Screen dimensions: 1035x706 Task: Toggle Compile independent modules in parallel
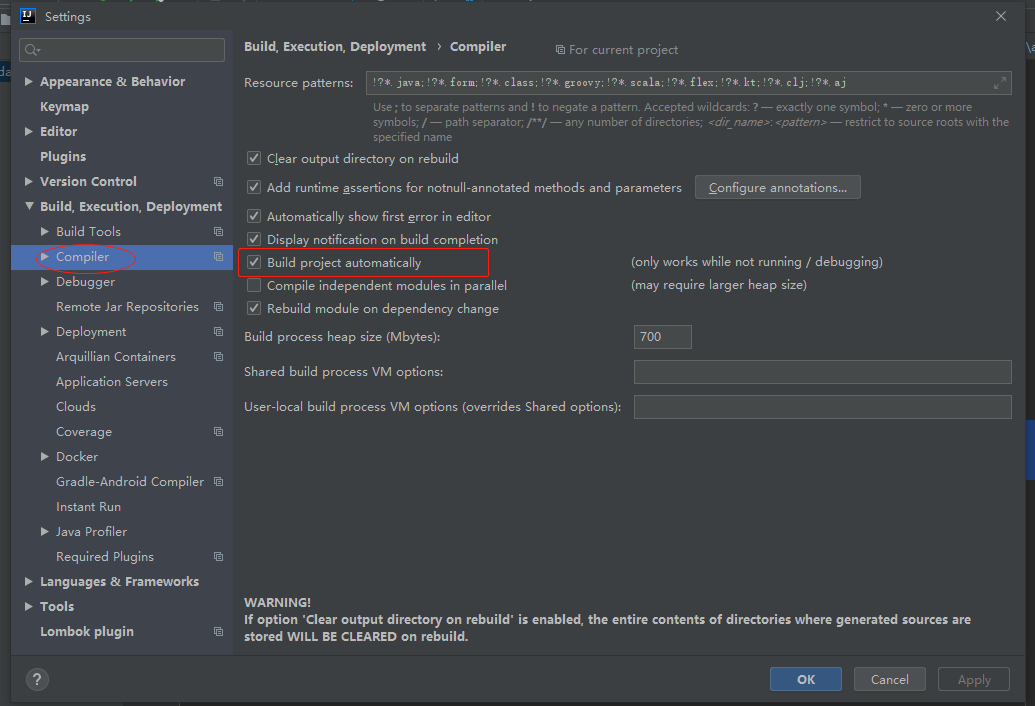[x=254, y=286]
